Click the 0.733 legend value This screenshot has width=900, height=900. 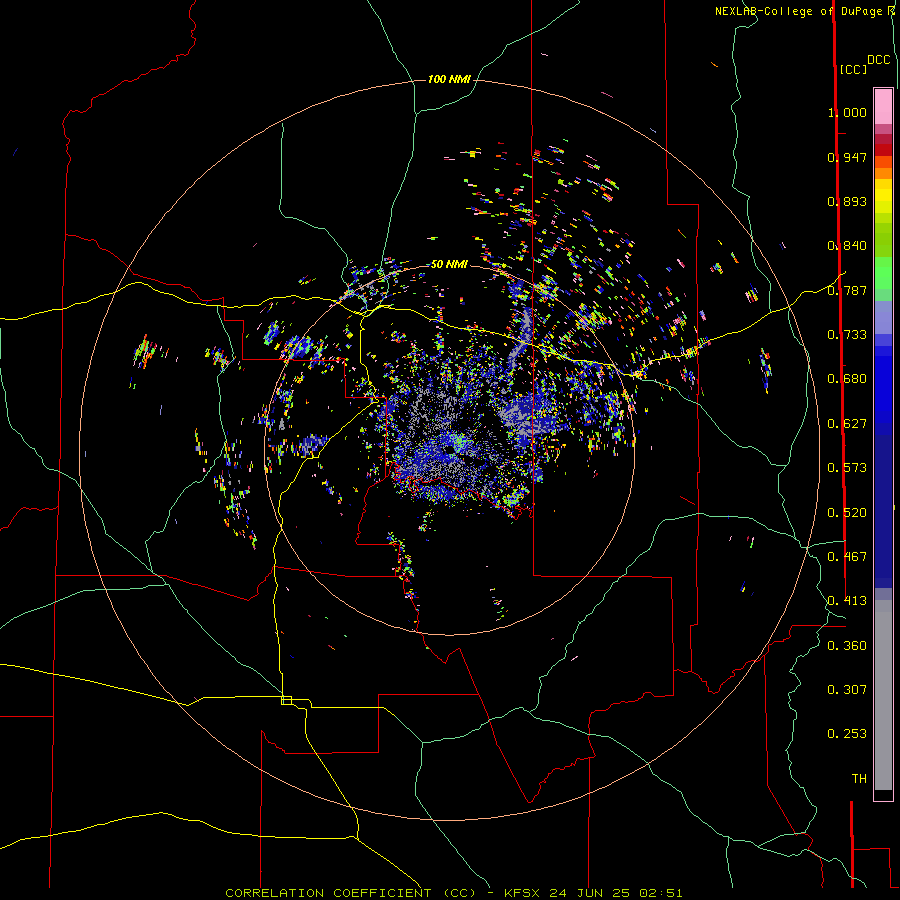[847, 335]
